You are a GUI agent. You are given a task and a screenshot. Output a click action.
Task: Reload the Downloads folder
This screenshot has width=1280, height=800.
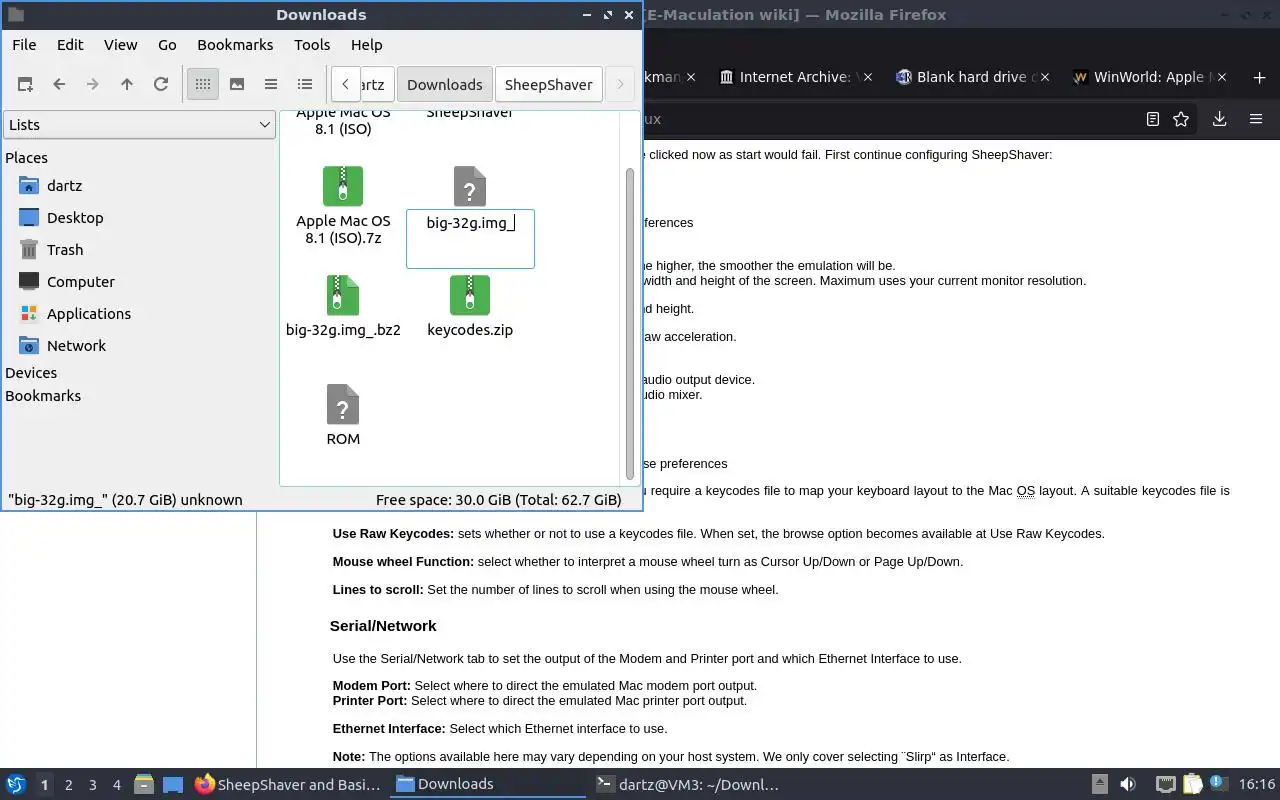[160, 85]
